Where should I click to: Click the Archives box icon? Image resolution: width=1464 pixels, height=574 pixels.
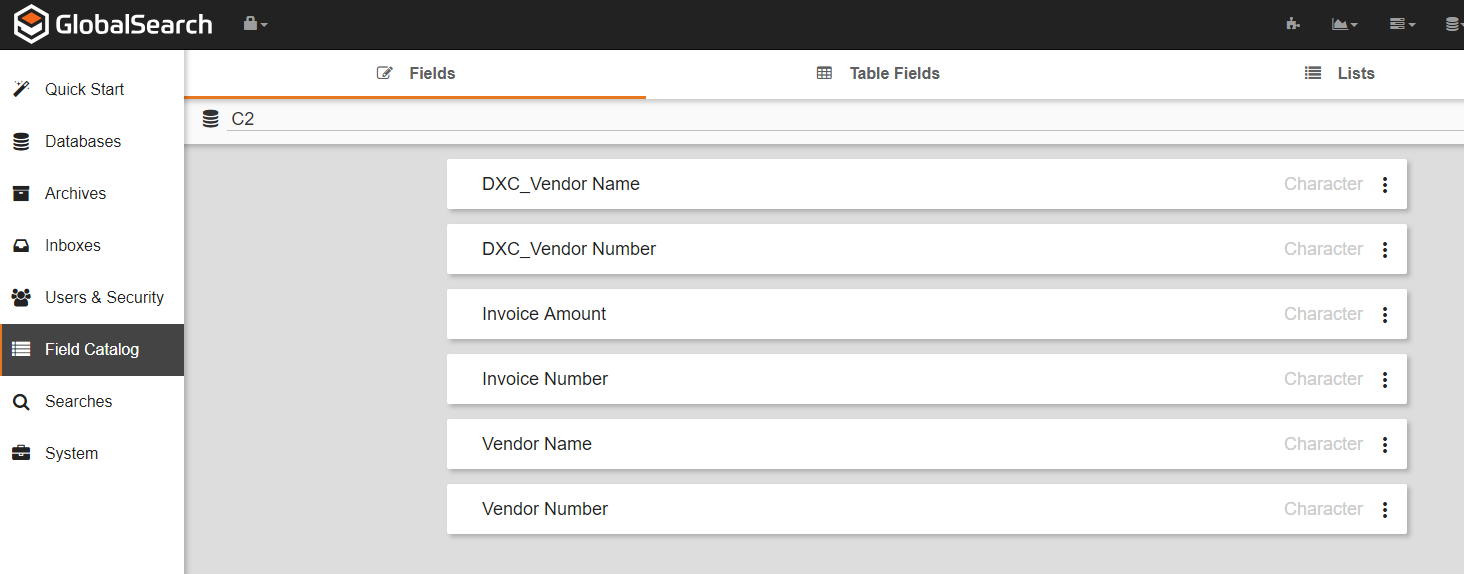[21, 193]
